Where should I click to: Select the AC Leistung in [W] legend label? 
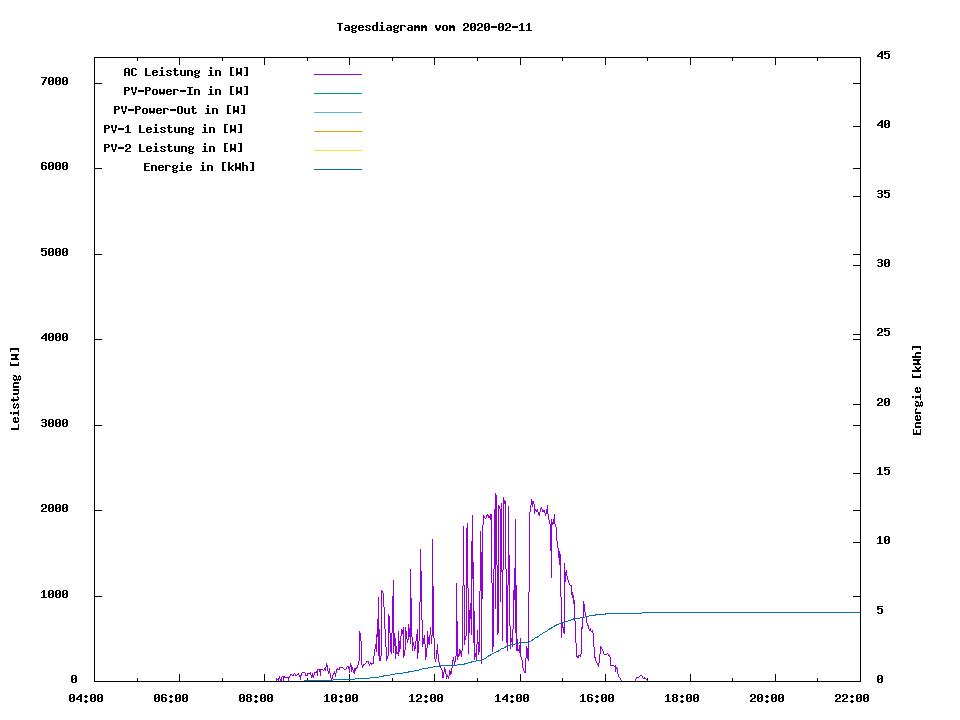click(x=186, y=72)
